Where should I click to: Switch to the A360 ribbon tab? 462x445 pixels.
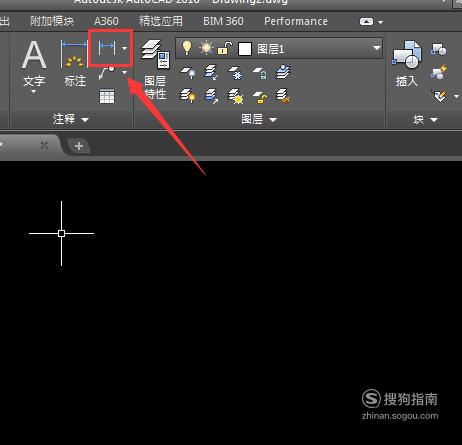pyautogui.click(x=106, y=21)
